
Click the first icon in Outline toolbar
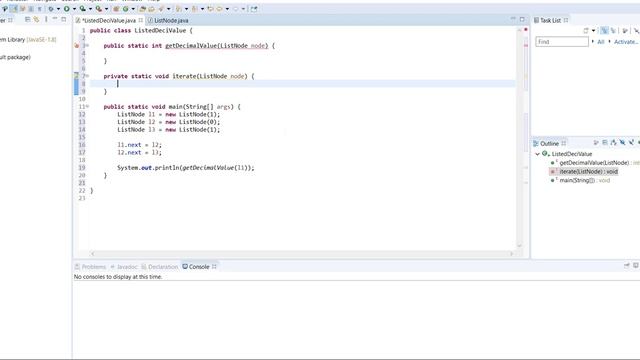pyautogui.click(x=596, y=142)
